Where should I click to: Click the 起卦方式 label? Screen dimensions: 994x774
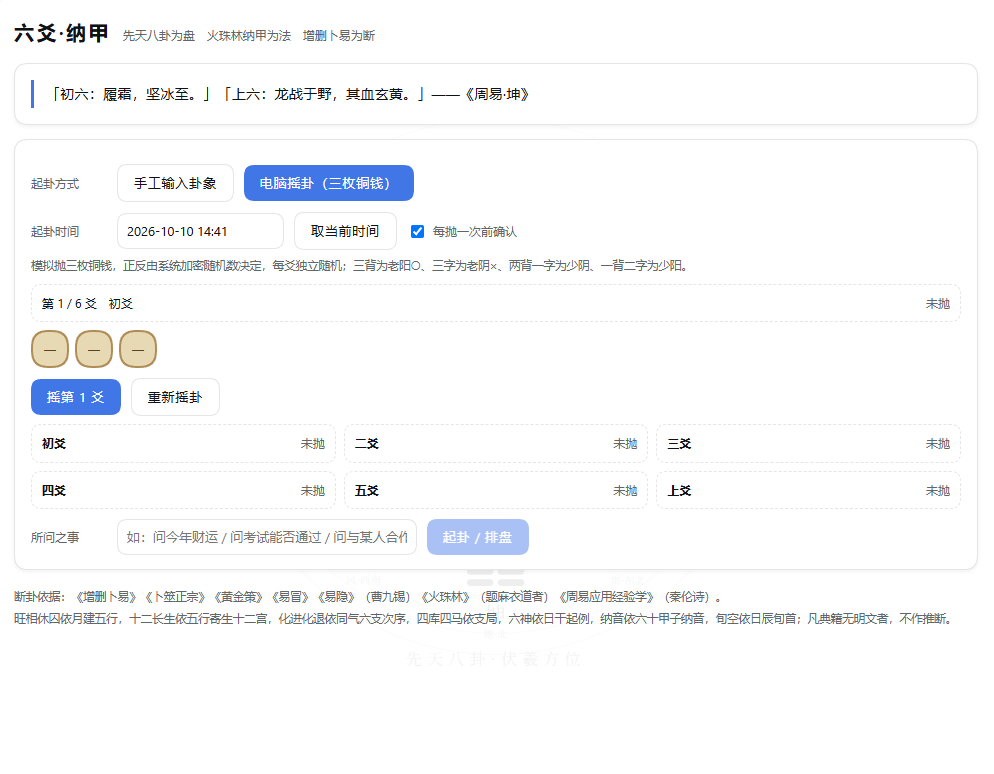pos(55,184)
